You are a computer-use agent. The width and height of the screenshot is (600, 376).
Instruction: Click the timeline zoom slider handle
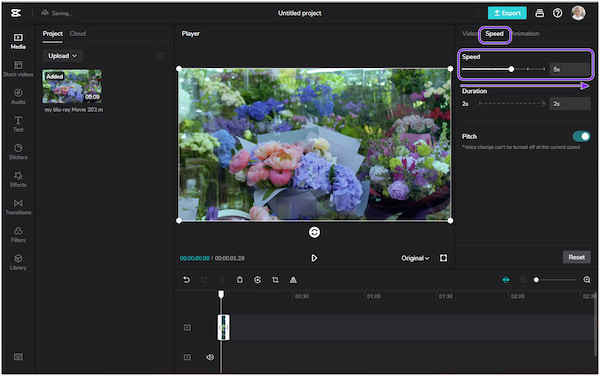pos(536,280)
